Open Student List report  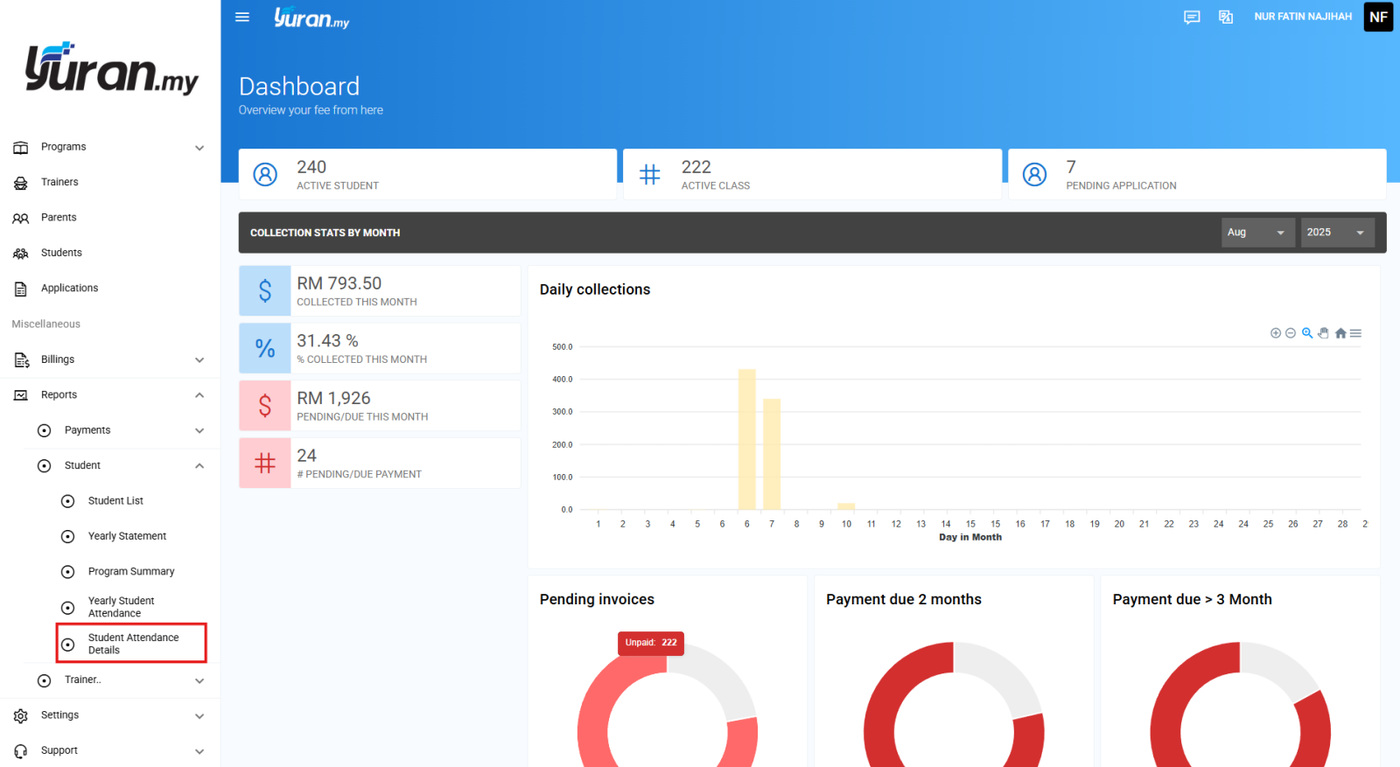click(115, 501)
